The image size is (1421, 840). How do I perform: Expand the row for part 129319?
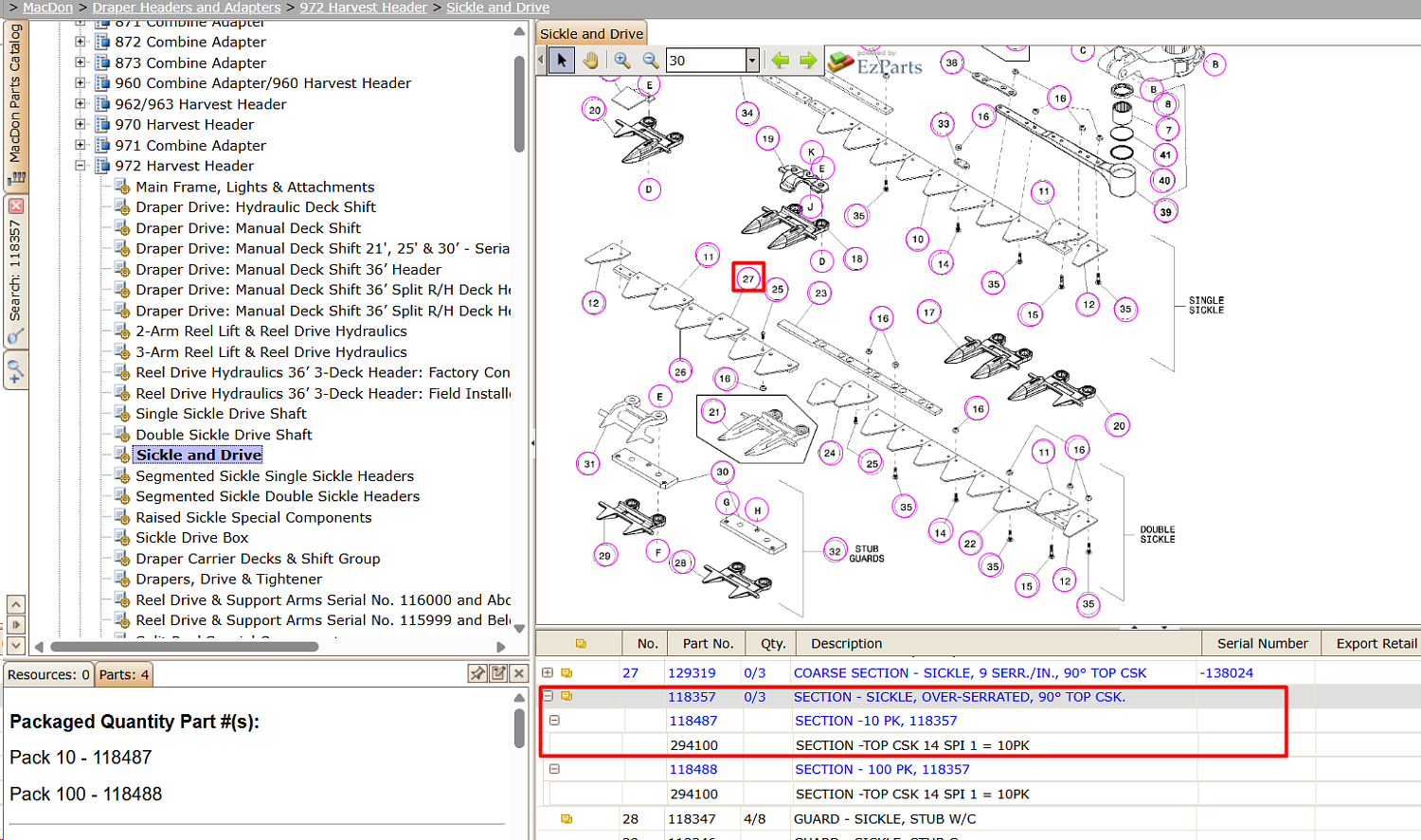548,673
